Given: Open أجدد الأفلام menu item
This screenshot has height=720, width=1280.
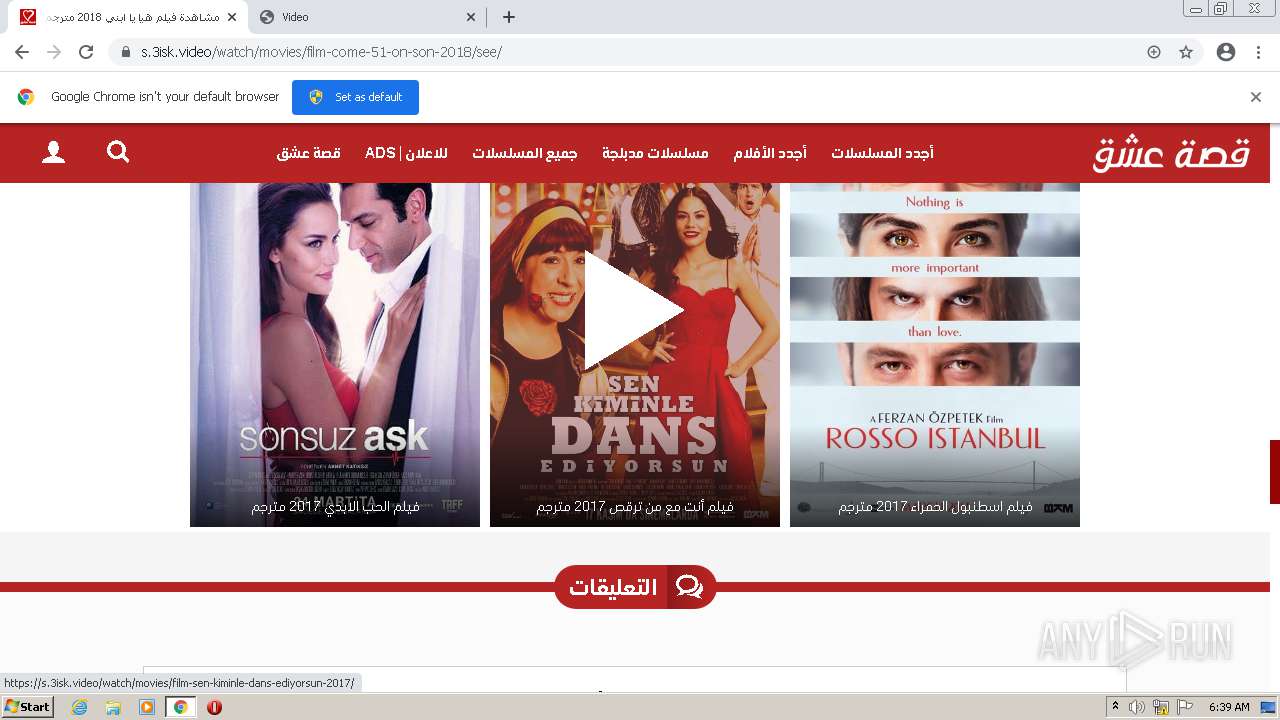Looking at the screenshot, I should coord(770,153).
